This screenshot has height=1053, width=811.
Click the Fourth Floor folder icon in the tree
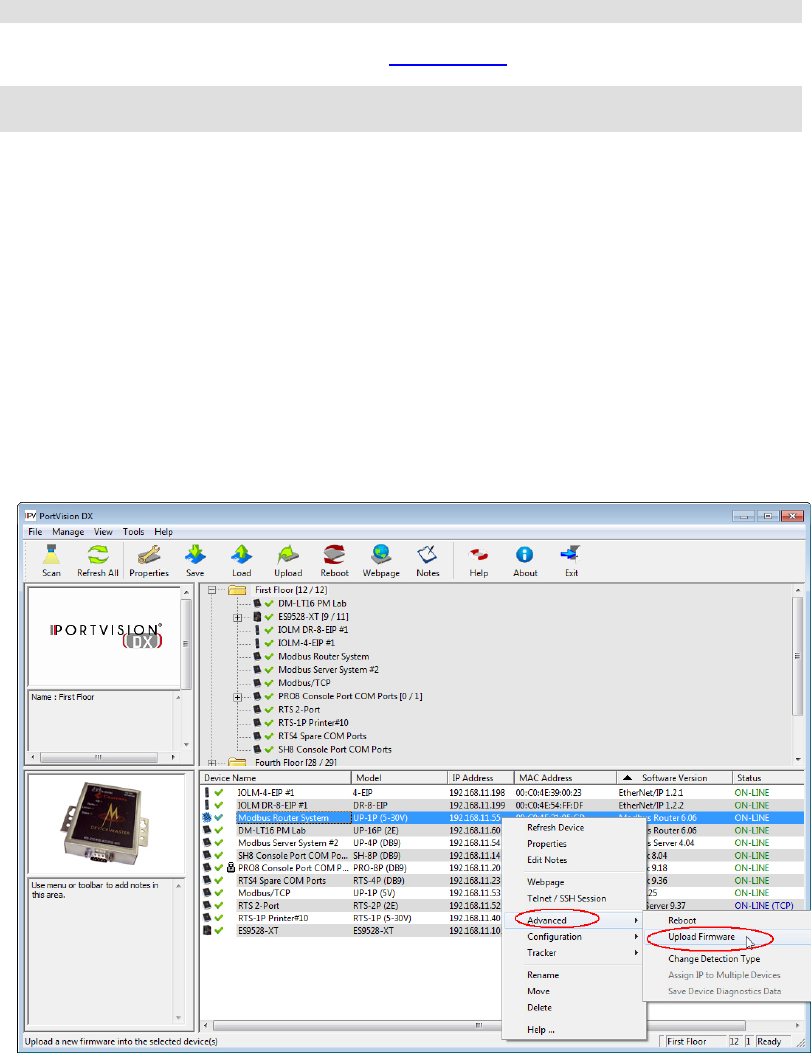coord(237,762)
